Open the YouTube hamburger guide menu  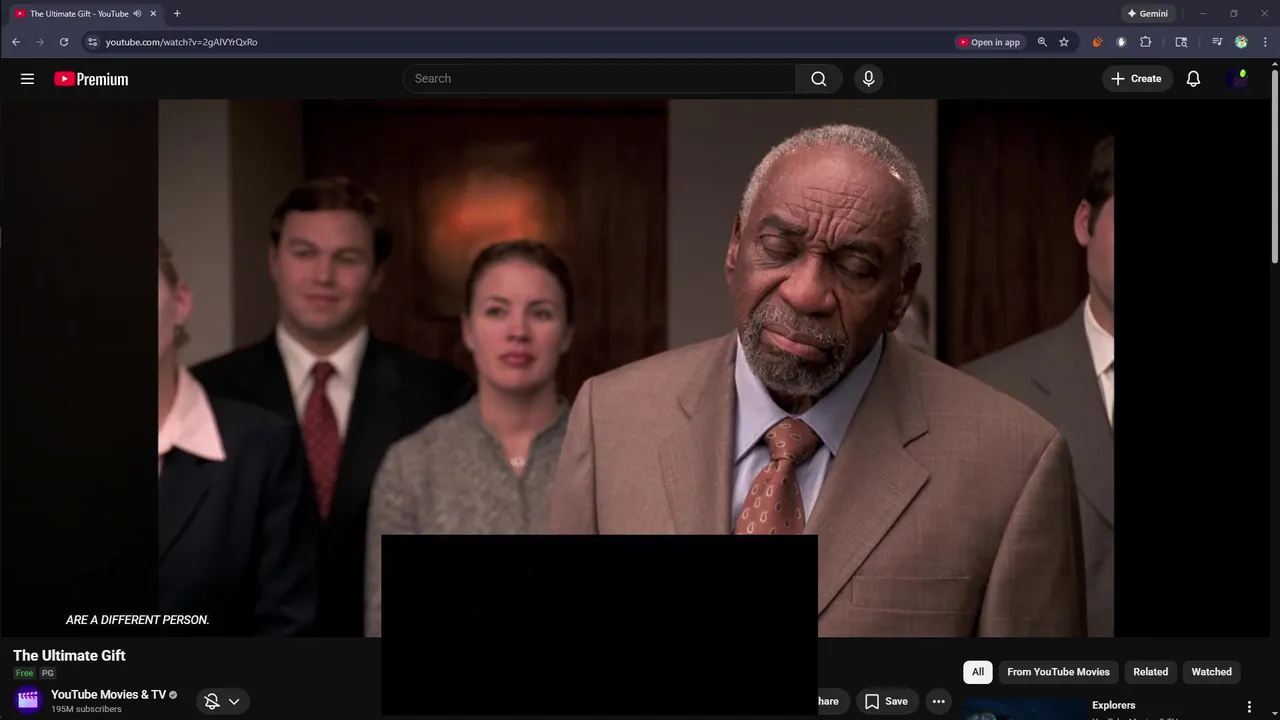27,79
